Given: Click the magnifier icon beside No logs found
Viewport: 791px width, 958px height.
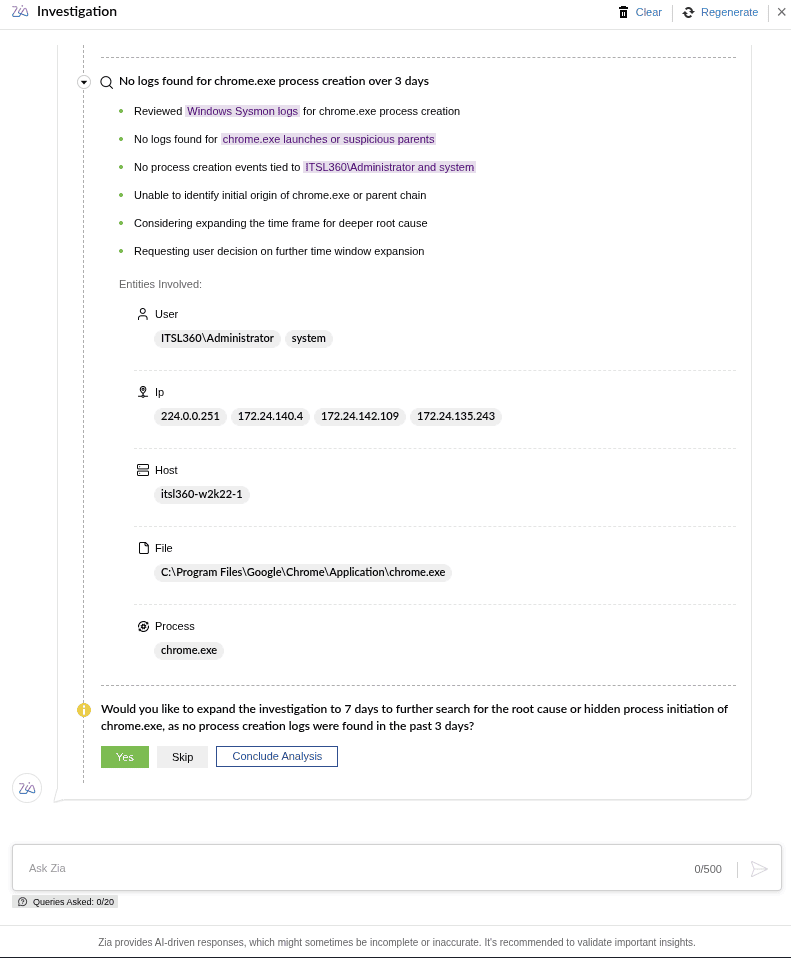Looking at the screenshot, I should tap(106, 82).
